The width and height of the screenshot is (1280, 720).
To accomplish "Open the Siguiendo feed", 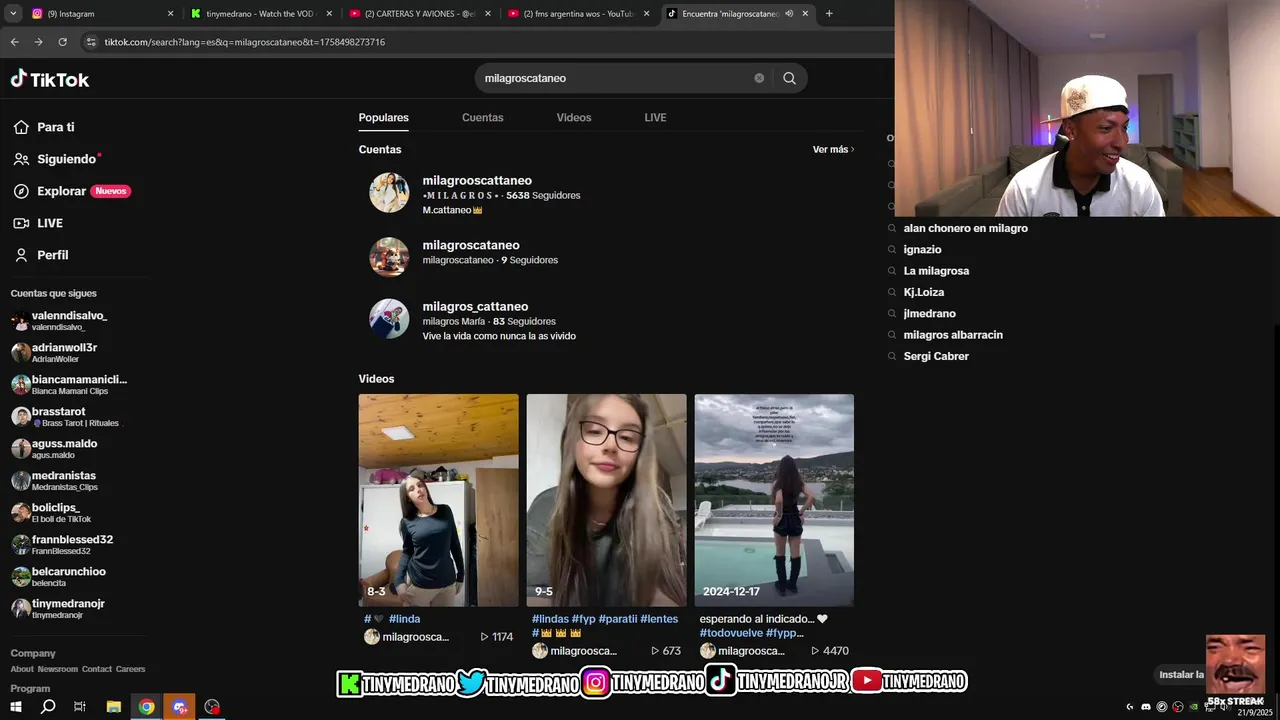I will tap(57, 159).
